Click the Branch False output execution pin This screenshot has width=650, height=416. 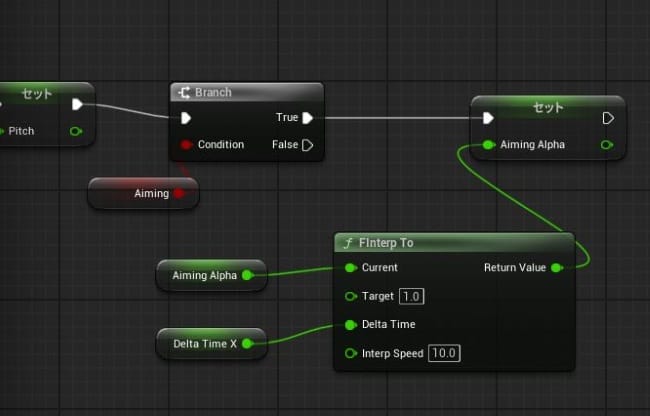point(308,145)
